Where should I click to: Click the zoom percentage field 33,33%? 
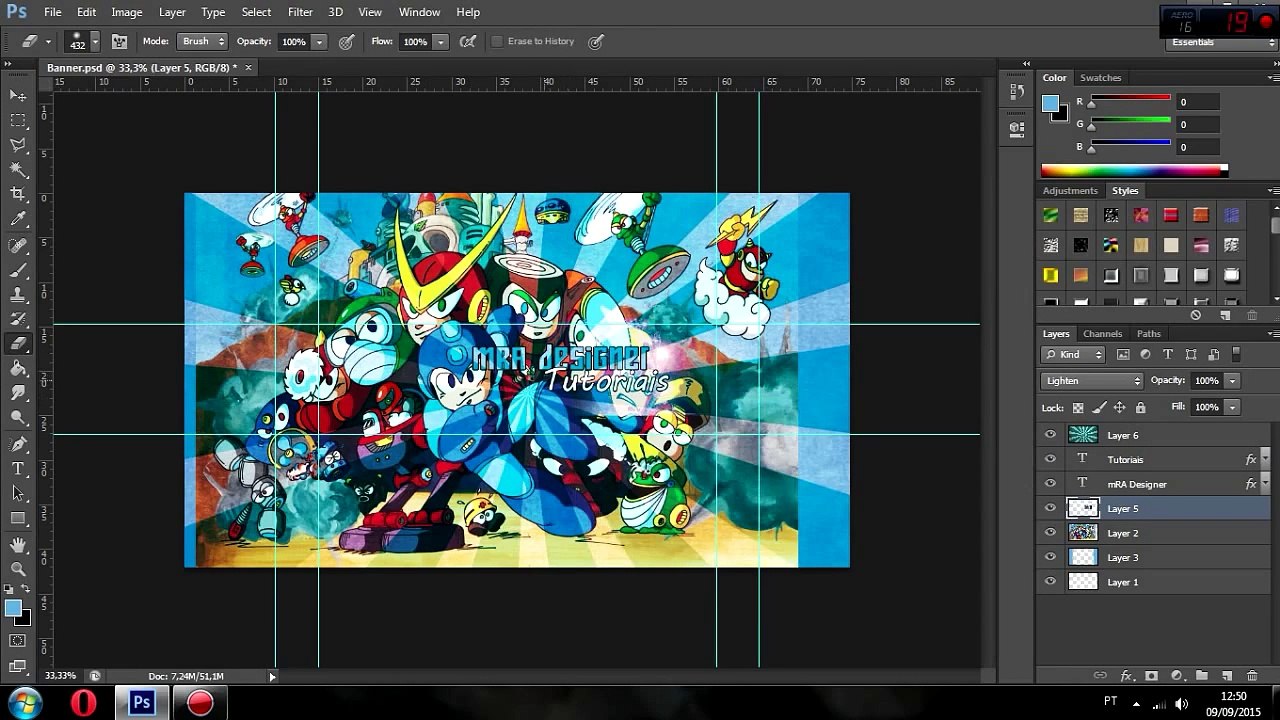(61, 676)
